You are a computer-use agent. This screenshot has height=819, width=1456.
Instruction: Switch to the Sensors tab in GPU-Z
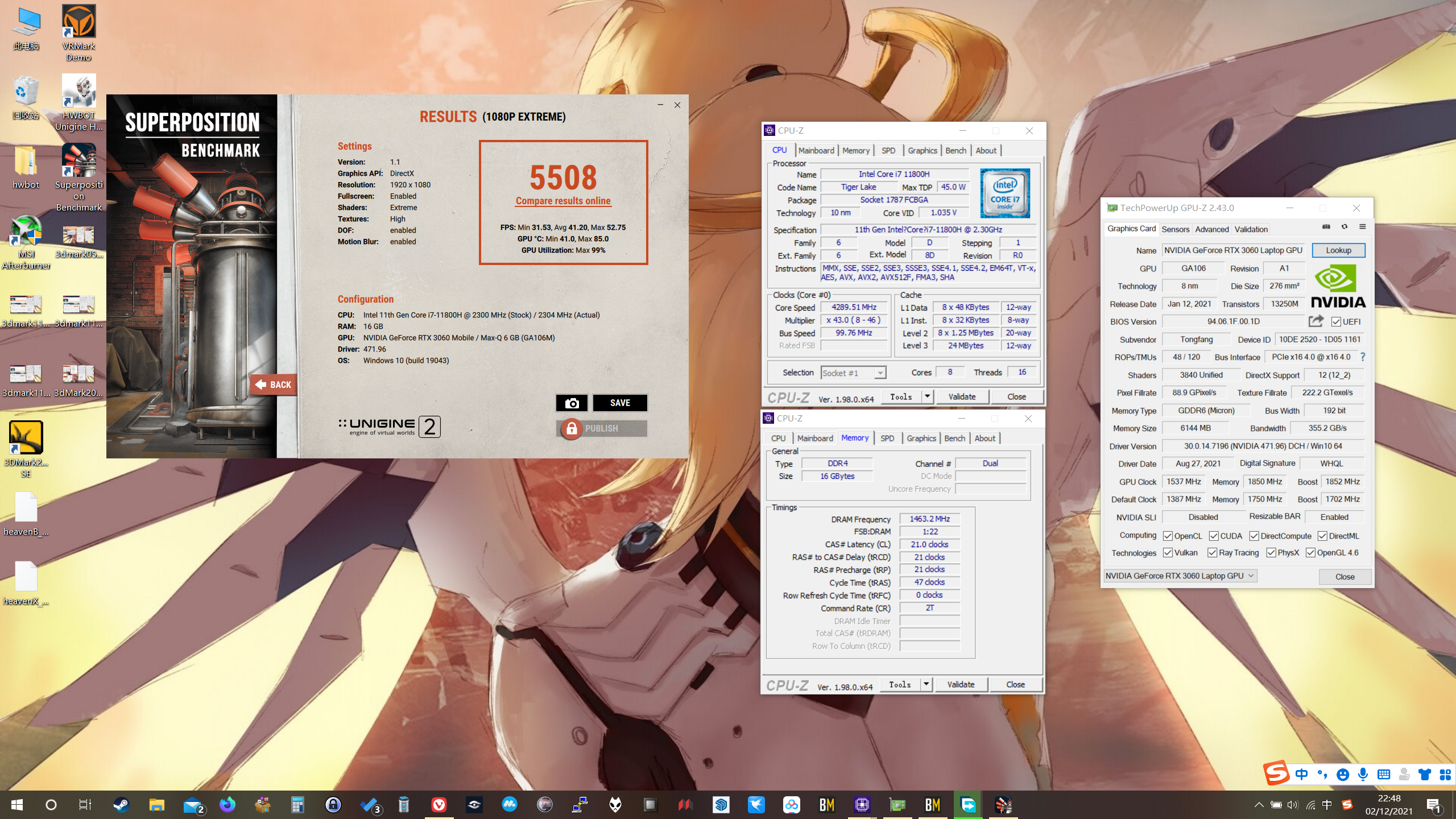point(1175,229)
